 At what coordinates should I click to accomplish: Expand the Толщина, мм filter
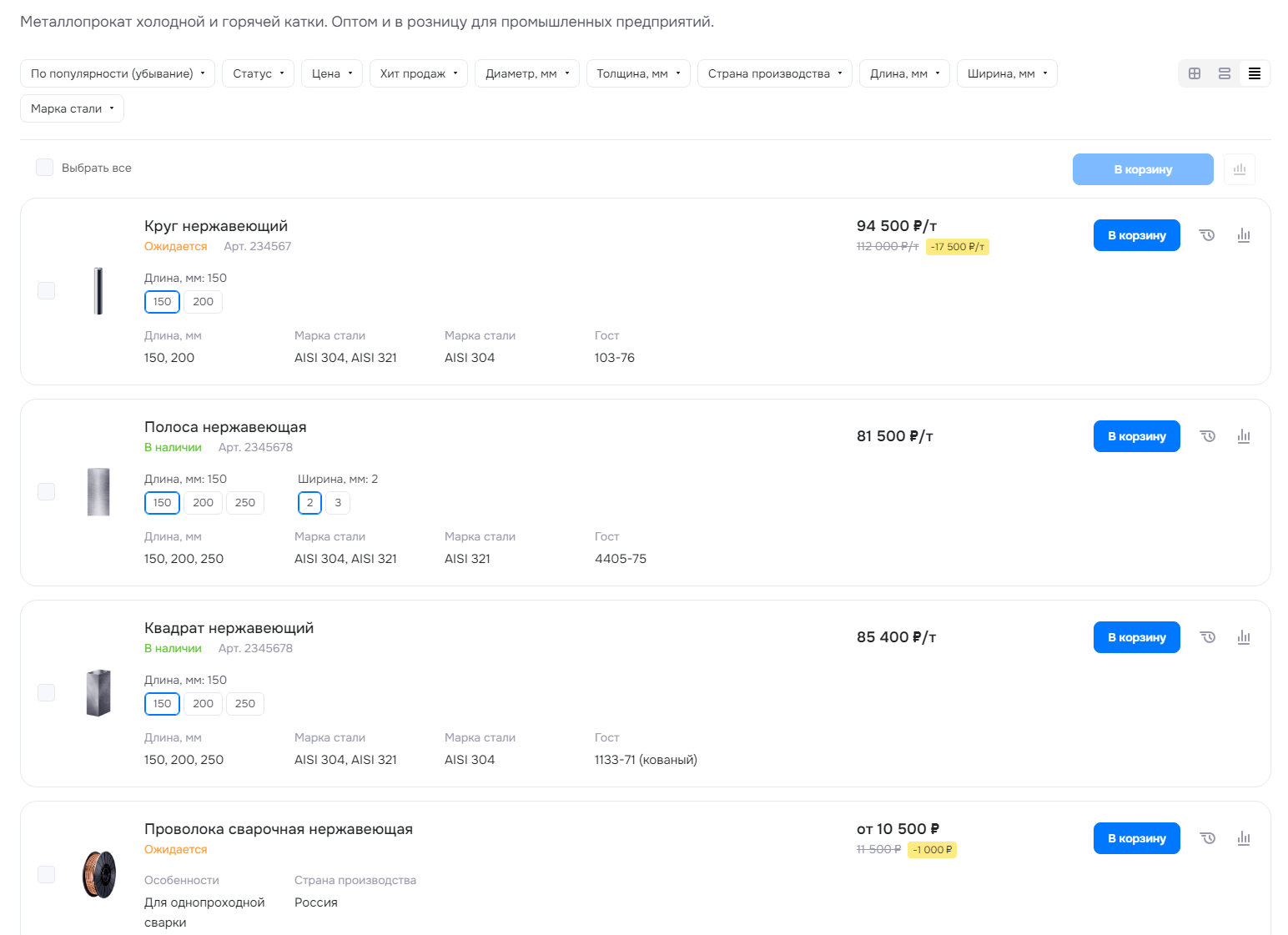click(638, 73)
